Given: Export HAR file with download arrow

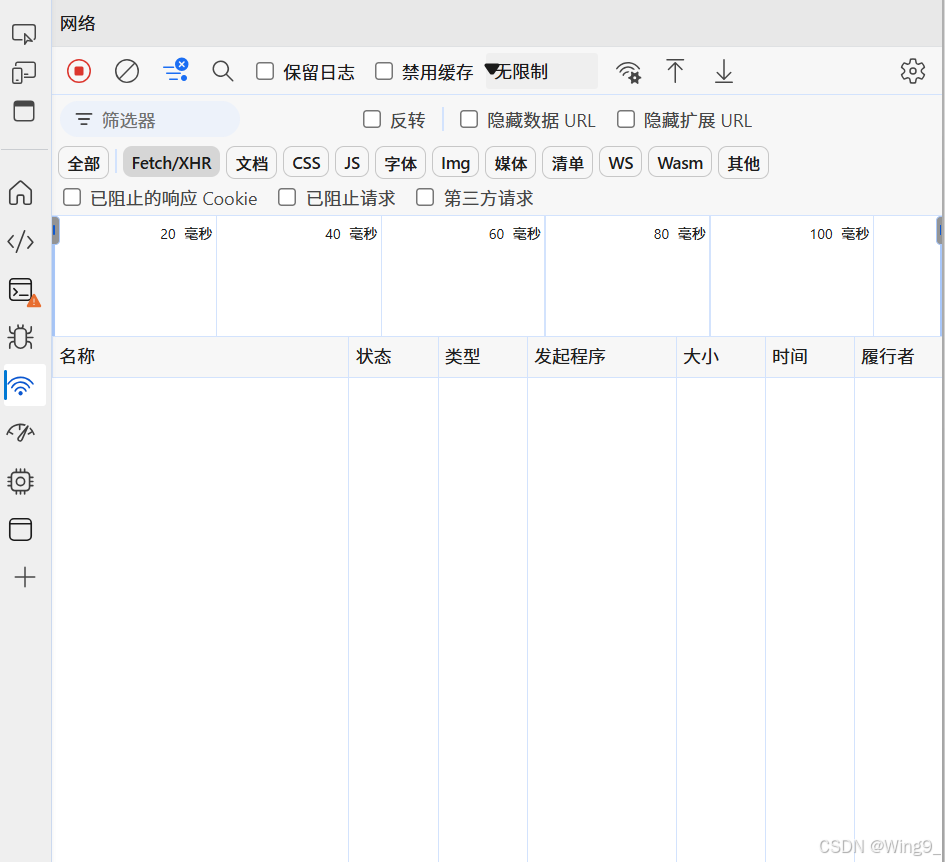Looking at the screenshot, I should point(723,71).
